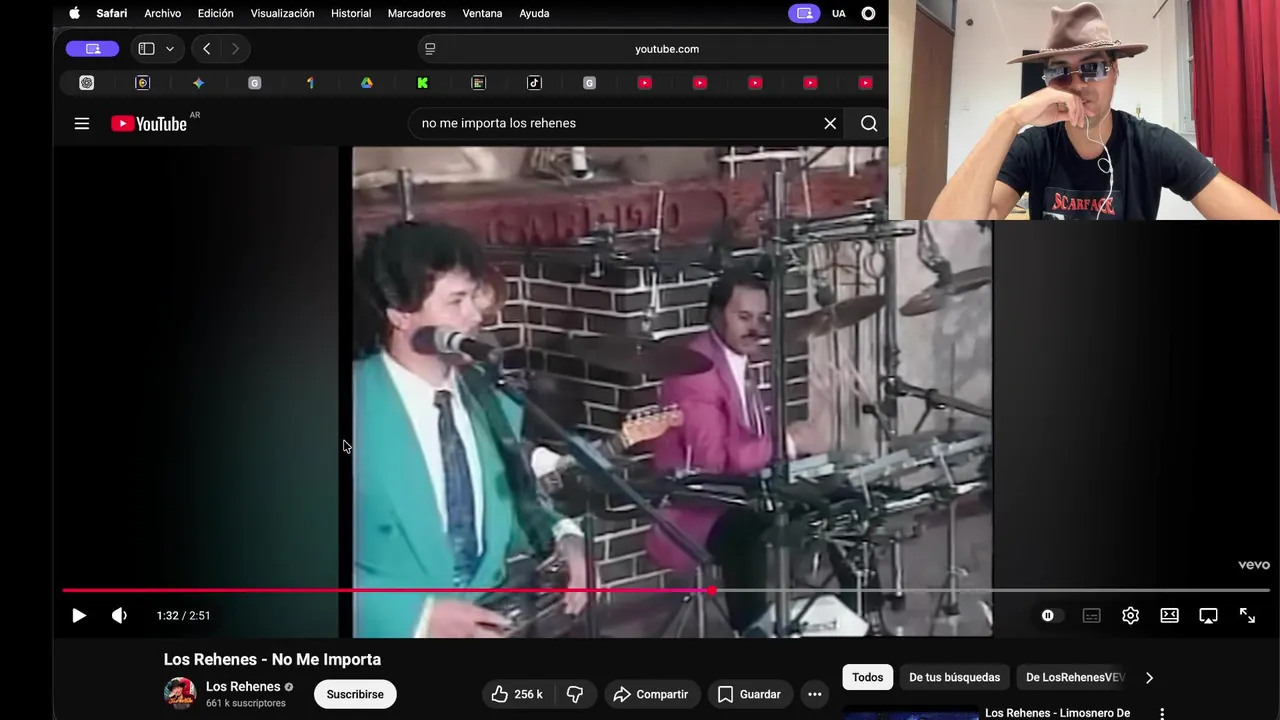Click the AirPlay icon in player
The image size is (1280, 720).
[x=1208, y=615]
